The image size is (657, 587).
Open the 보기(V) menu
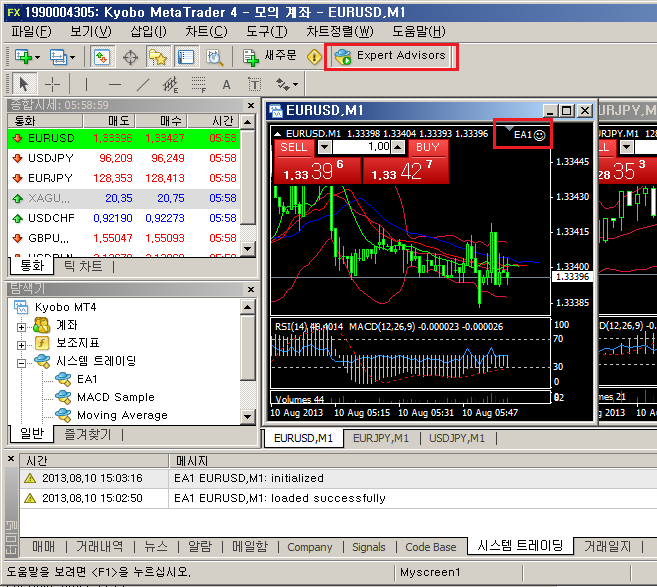pos(91,31)
